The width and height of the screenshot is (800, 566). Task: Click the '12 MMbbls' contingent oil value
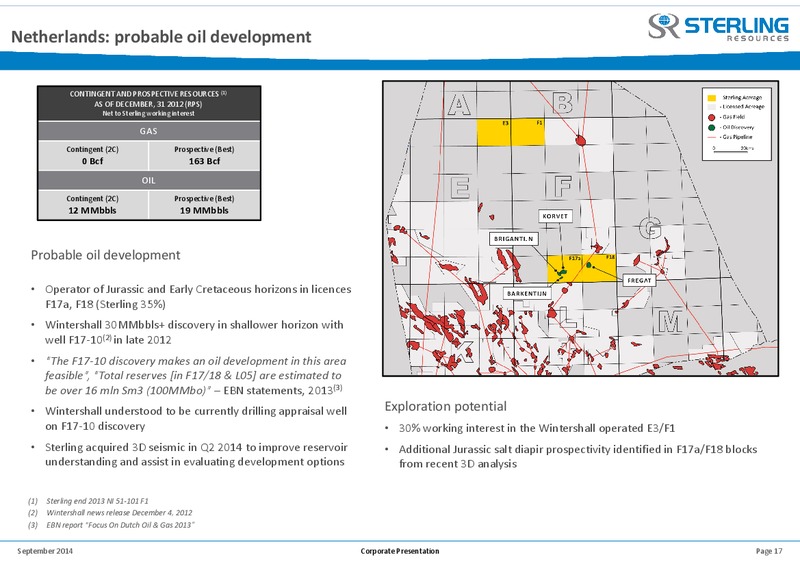(92, 210)
